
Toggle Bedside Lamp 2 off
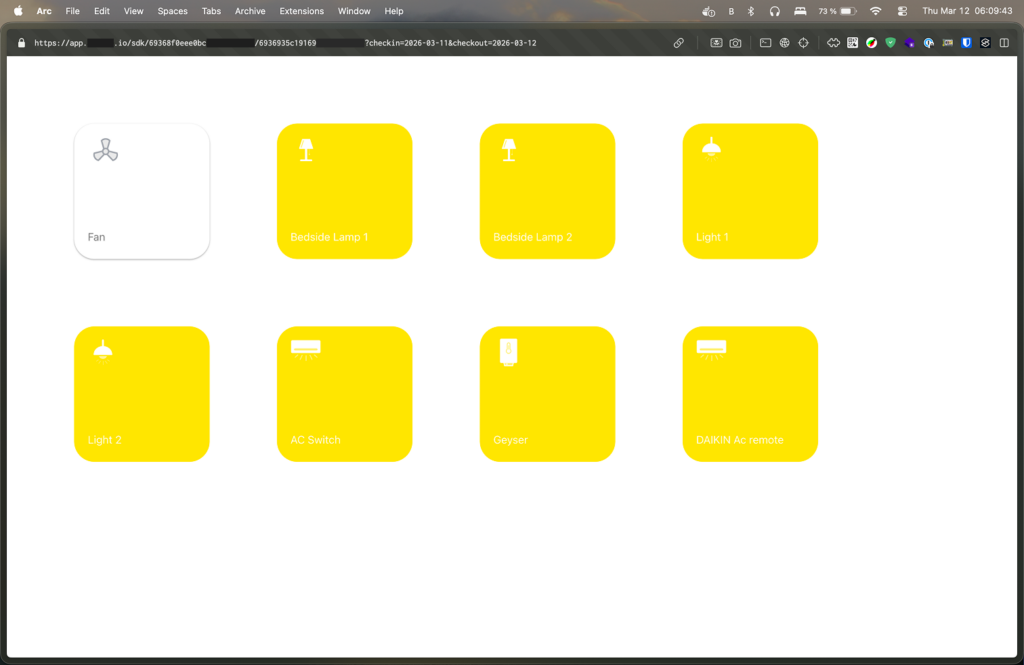coord(547,192)
